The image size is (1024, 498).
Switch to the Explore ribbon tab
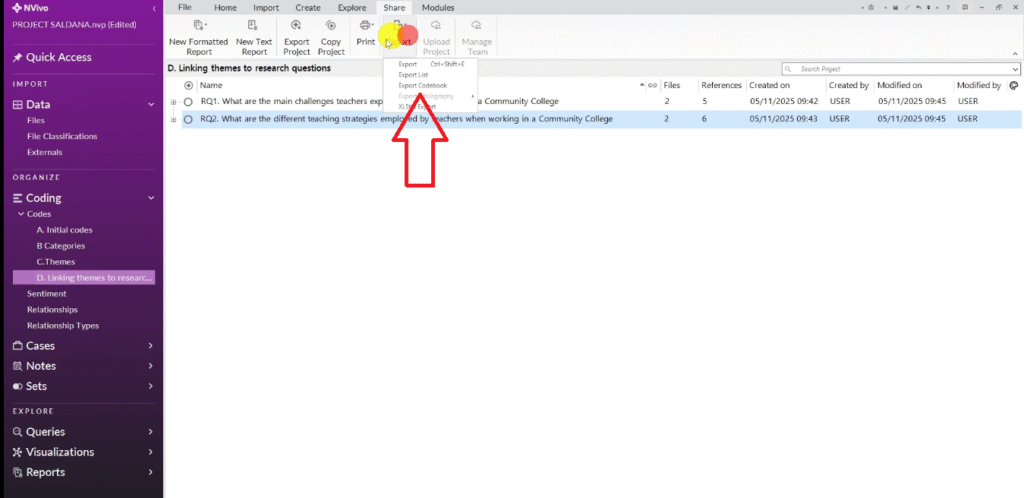pyautogui.click(x=352, y=7)
